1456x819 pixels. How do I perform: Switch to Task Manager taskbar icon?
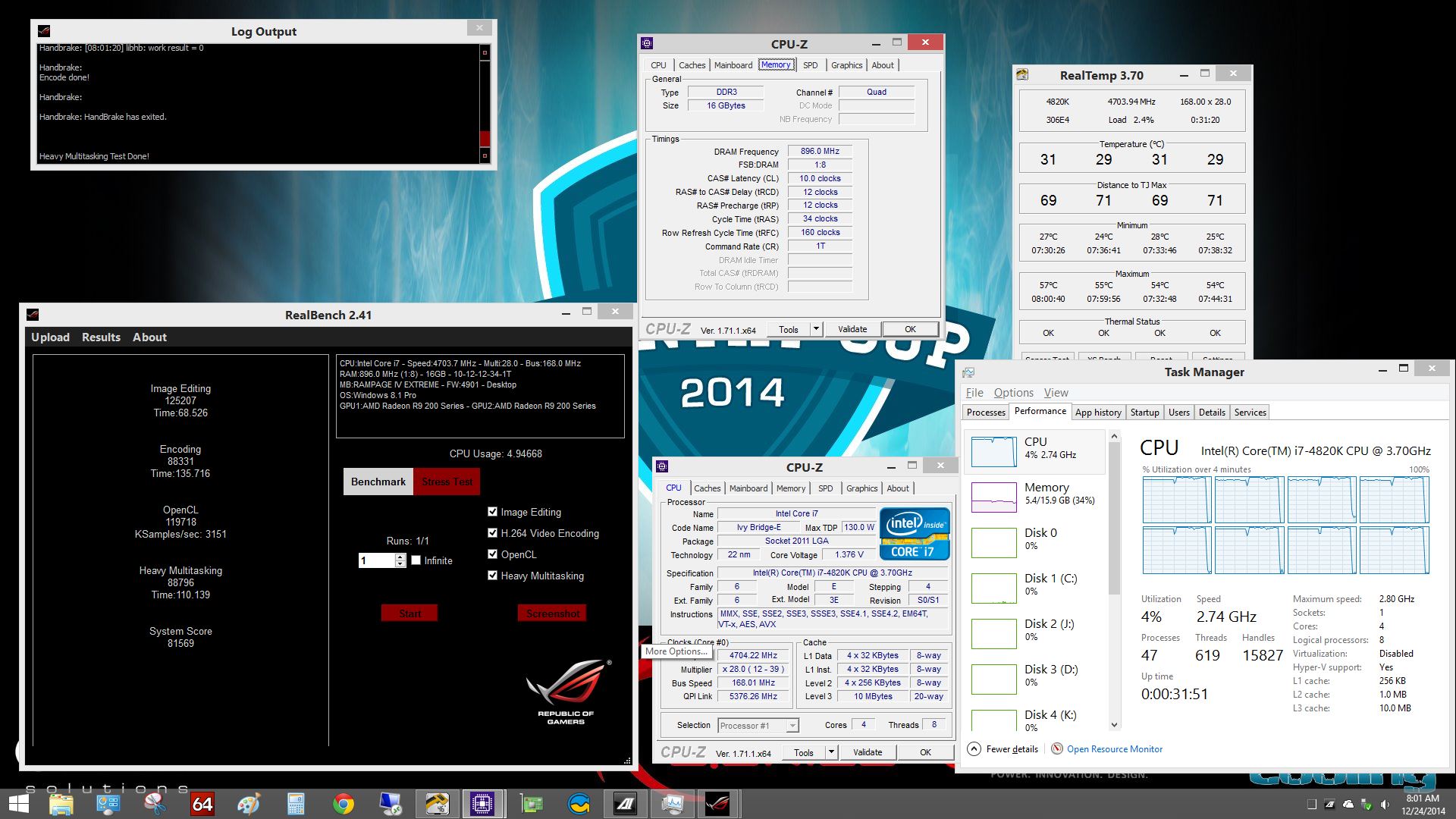(673, 803)
